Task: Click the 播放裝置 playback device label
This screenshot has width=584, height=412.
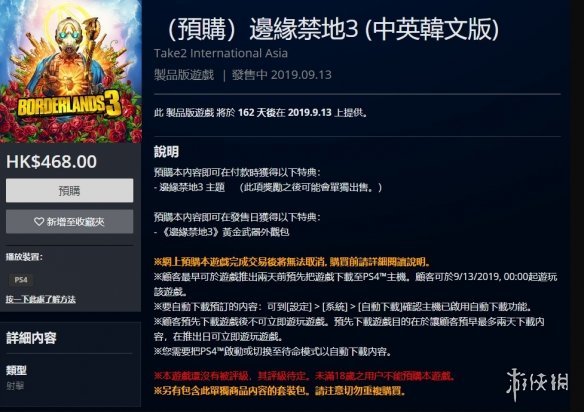Action: [24, 257]
